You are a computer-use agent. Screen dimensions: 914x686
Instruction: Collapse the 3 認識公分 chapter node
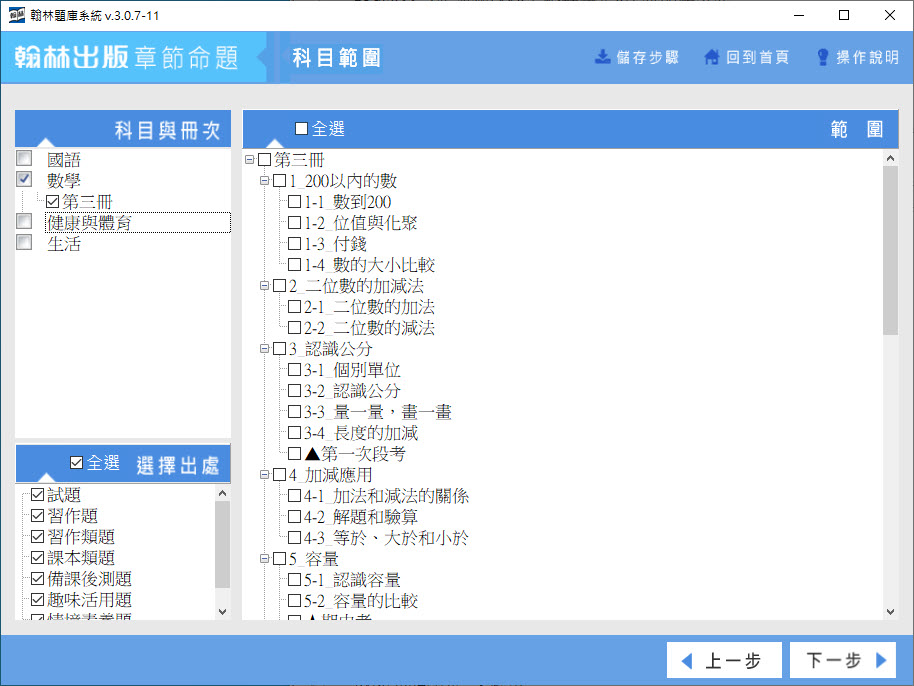click(265, 349)
